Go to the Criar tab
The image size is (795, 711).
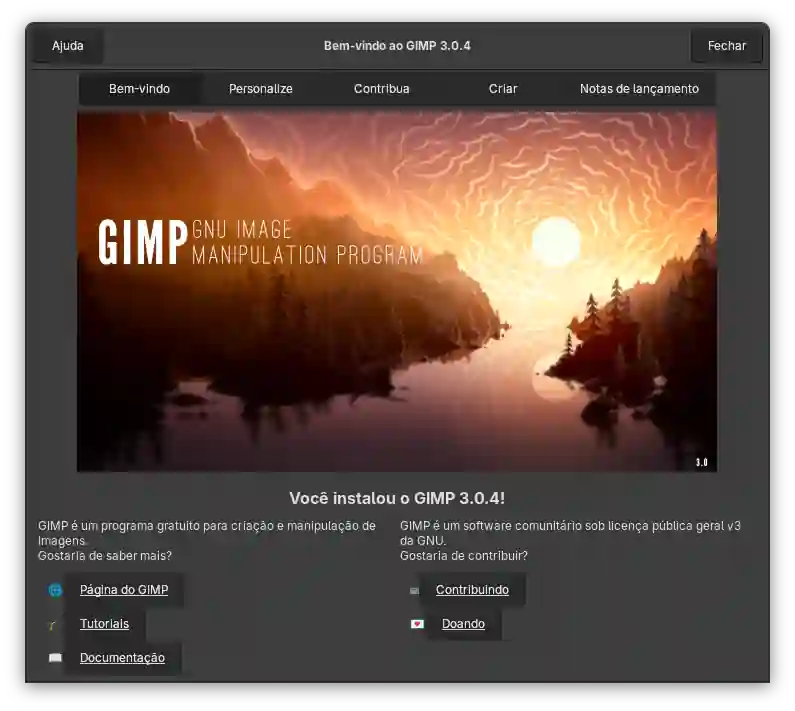502,89
